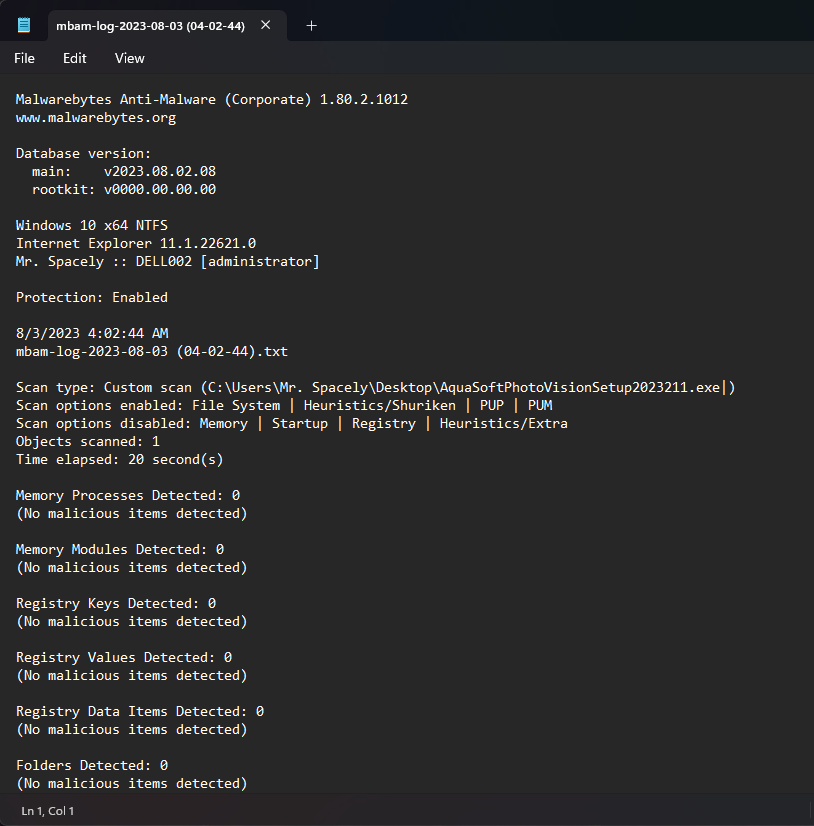Click the main v2023.08.02.08 line
Image resolution: width=814 pixels, height=826 pixels.
[x=124, y=171]
